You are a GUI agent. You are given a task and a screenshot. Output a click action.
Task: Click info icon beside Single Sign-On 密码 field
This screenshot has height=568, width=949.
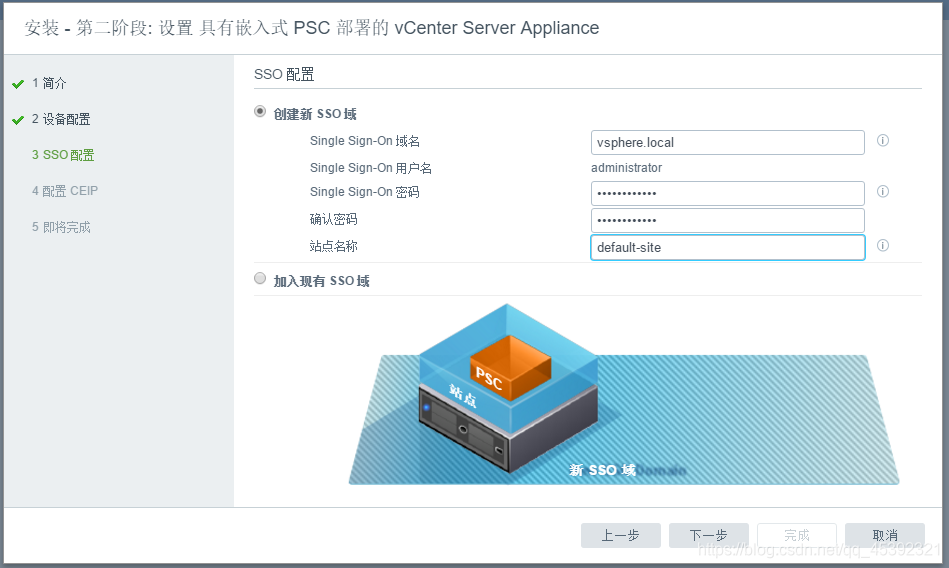[883, 191]
